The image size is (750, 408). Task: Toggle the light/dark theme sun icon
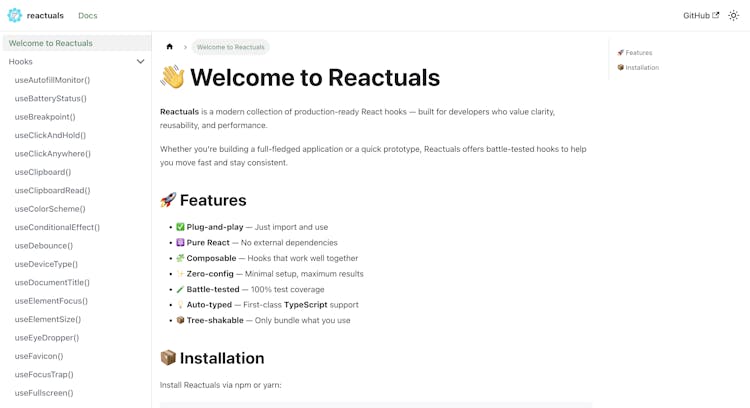point(733,15)
